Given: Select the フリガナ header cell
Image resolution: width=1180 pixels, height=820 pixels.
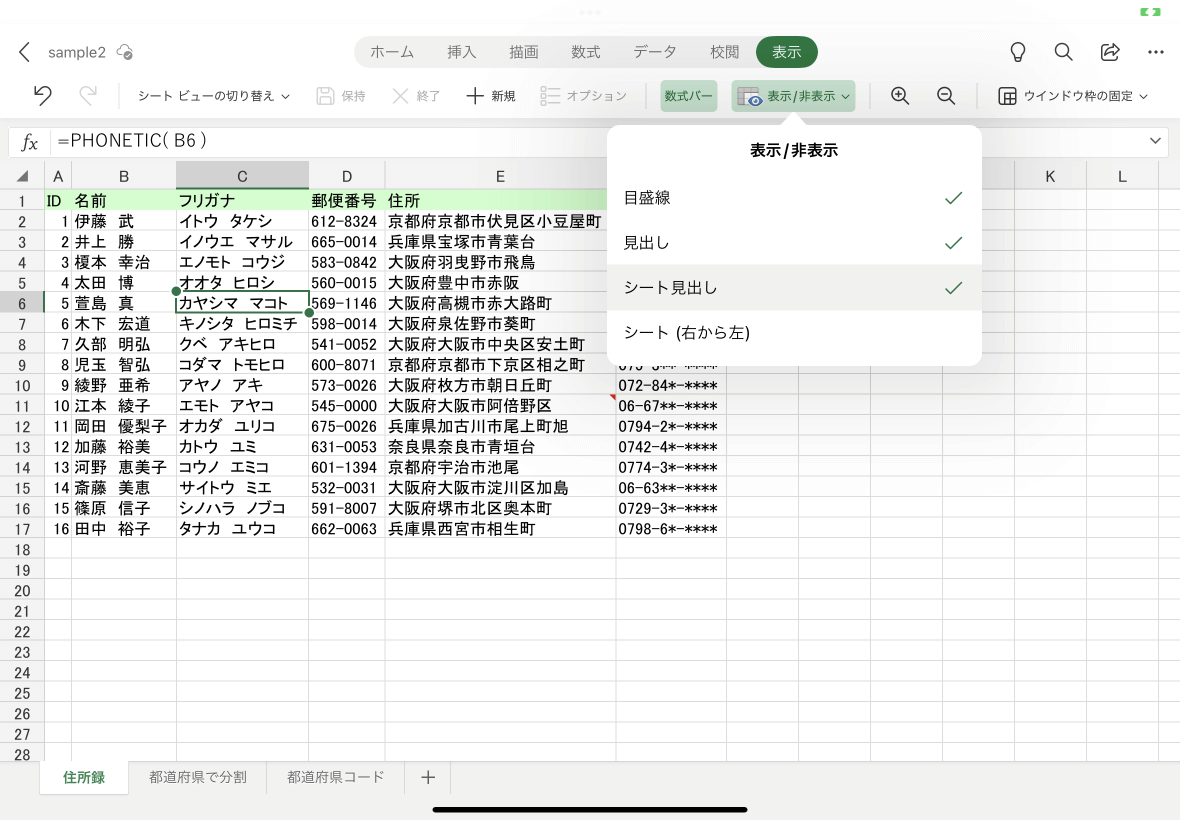Looking at the screenshot, I should pyautogui.click(x=242, y=201).
